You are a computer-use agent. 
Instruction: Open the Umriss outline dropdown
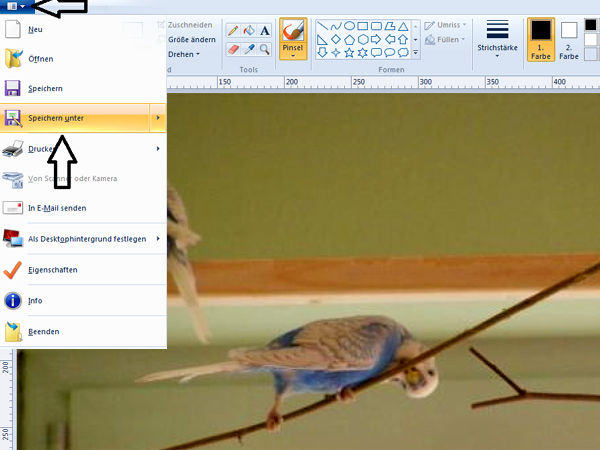coord(465,24)
